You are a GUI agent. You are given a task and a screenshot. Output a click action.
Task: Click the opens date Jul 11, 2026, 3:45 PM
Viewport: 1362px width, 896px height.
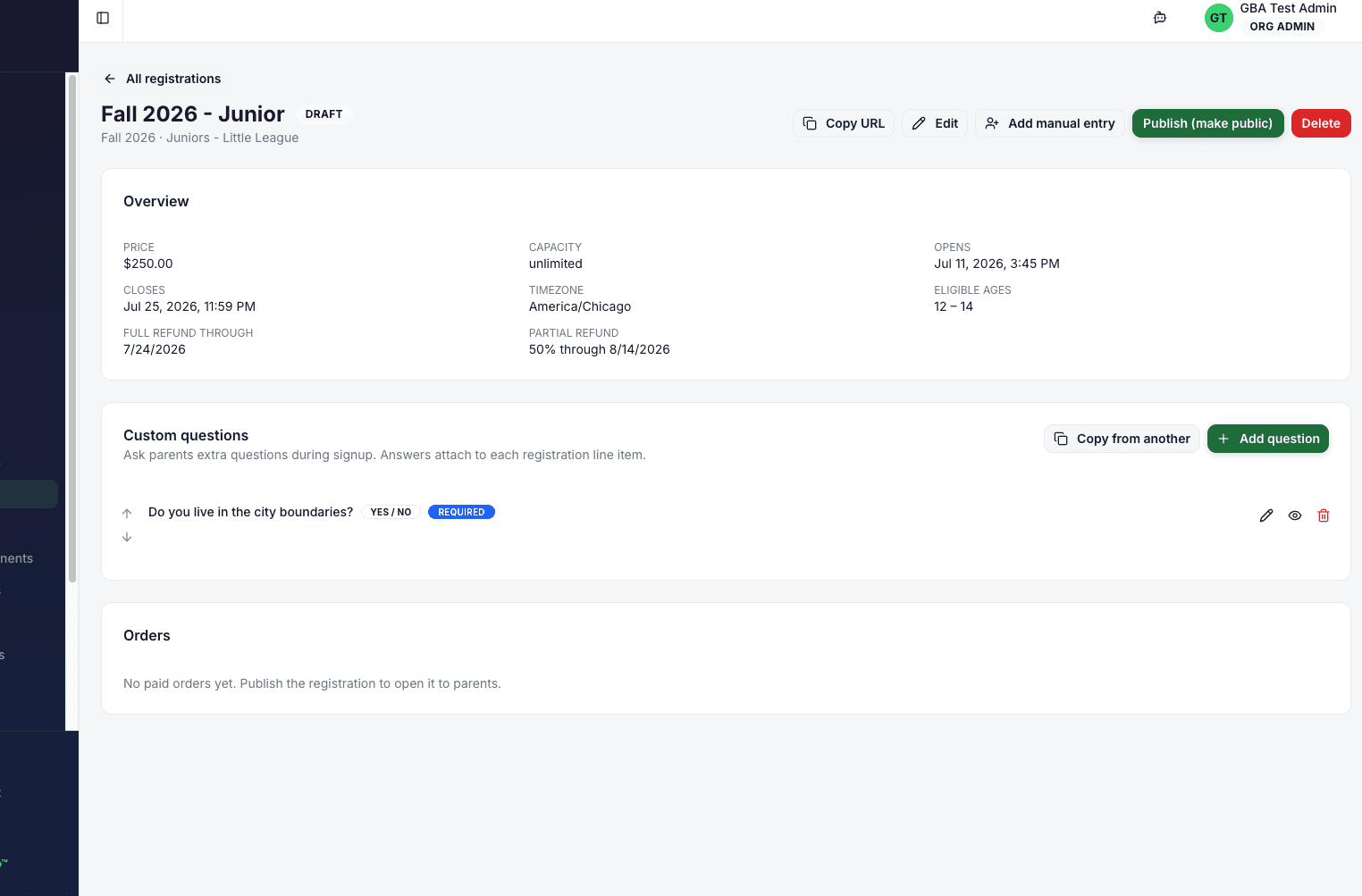996,264
